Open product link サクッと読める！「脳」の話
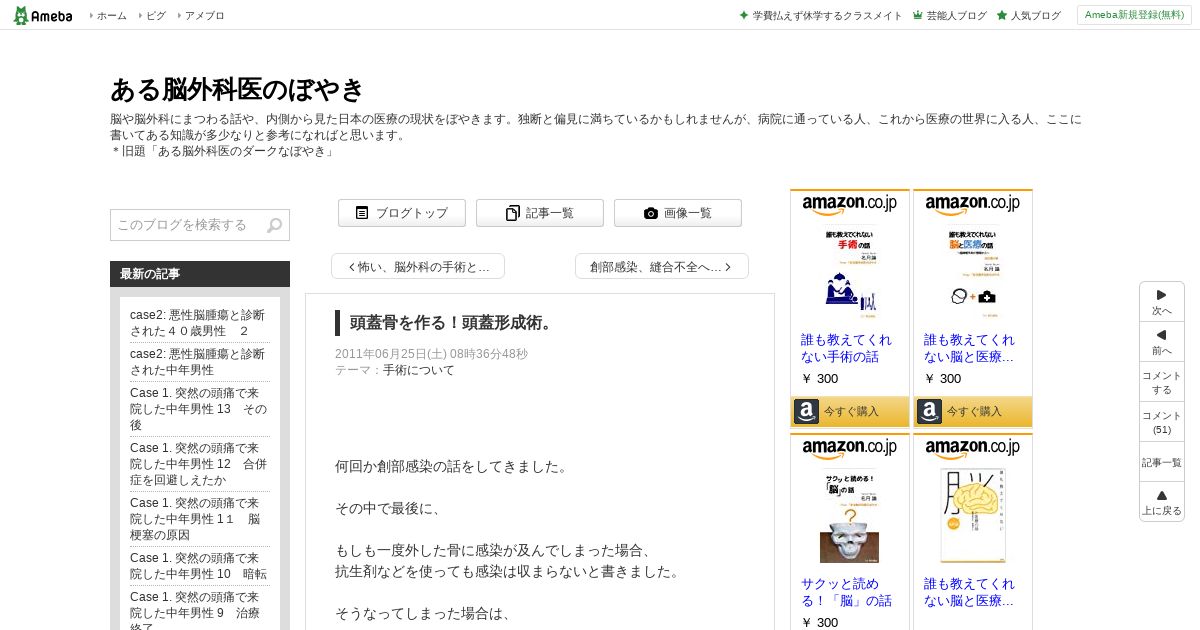 click(x=846, y=592)
